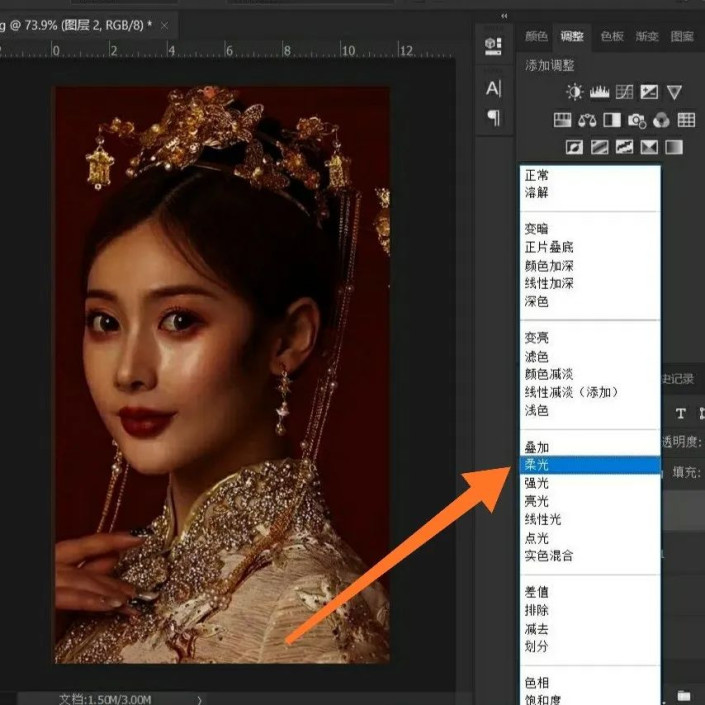The width and height of the screenshot is (705, 705).
Task: Click the 添加调整 label
Action: click(549, 66)
